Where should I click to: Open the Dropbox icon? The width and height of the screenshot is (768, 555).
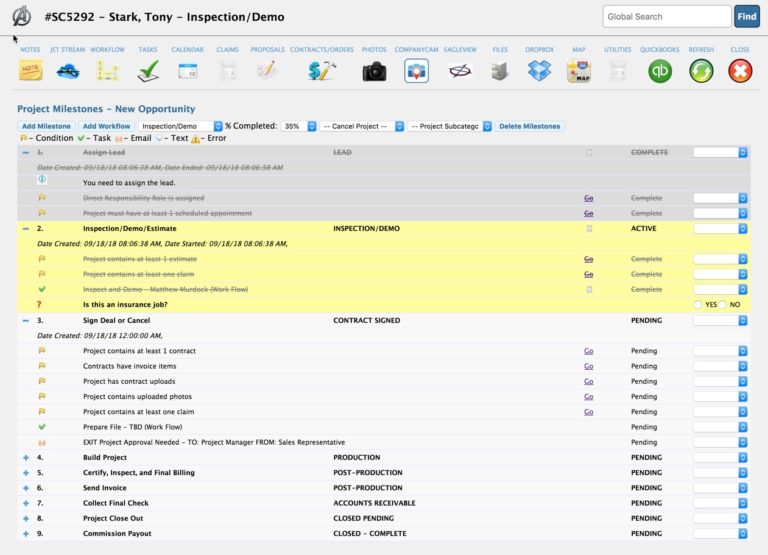tap(539, 71)
